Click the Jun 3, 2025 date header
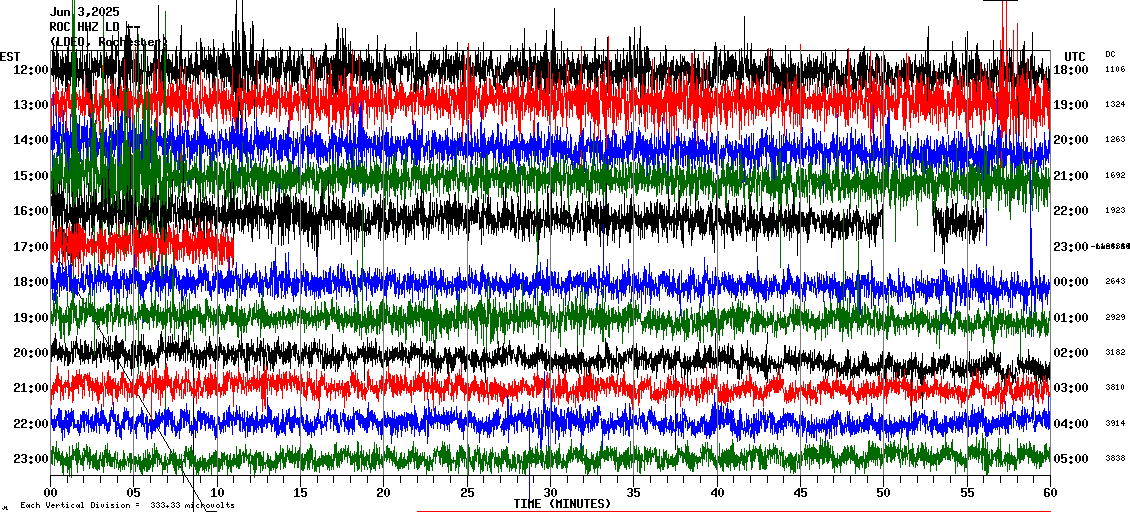1130x519 pixels. point(85,12)
